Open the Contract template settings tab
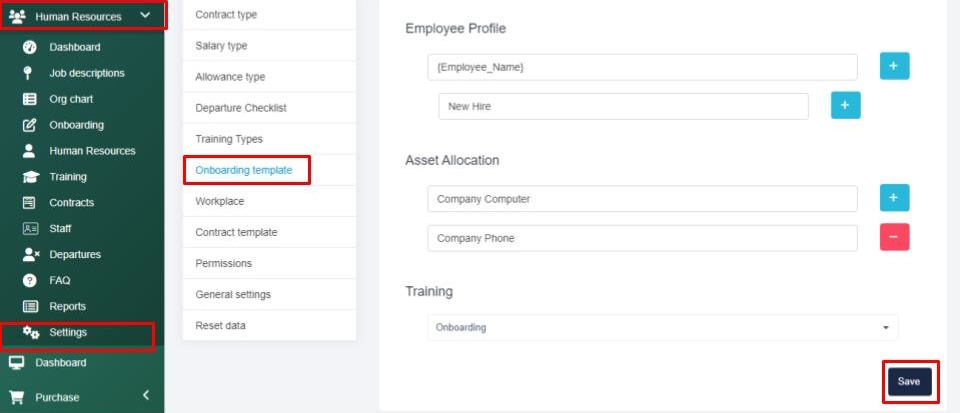 tap(236, 232)
